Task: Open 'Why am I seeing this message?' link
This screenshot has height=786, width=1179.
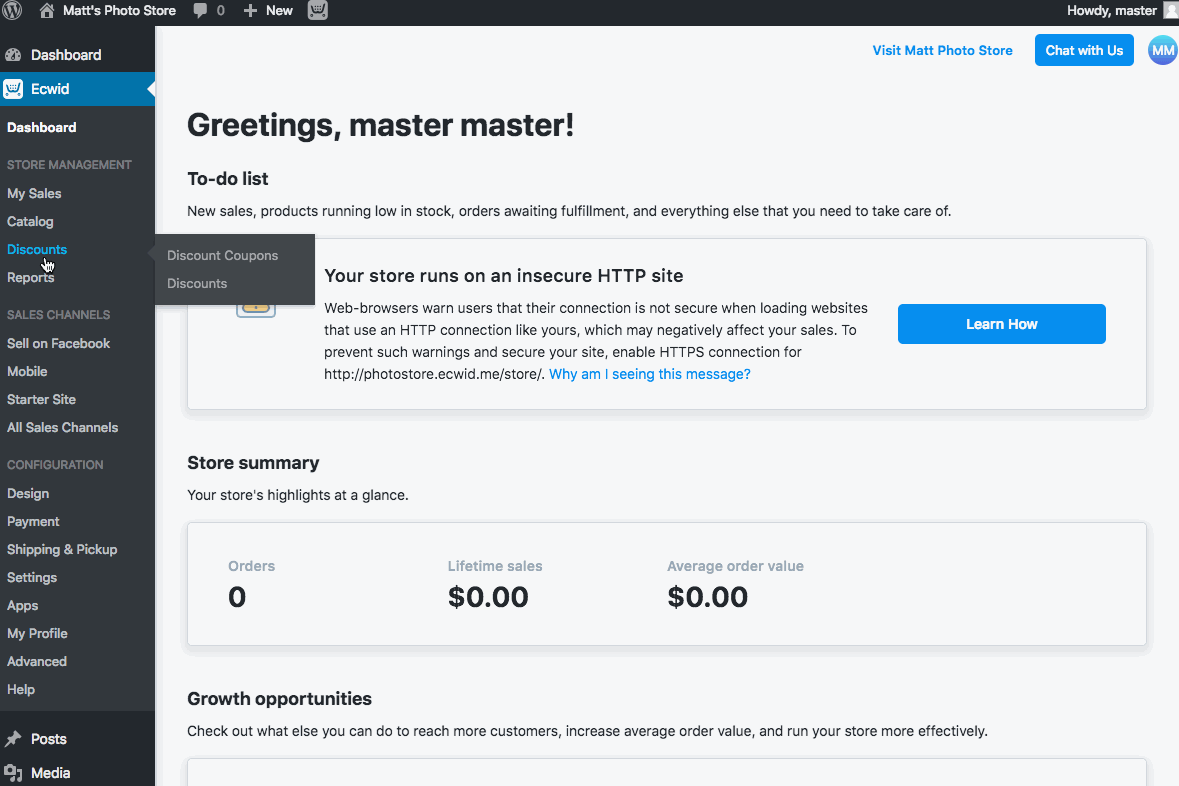Action: tap(650, 374)
